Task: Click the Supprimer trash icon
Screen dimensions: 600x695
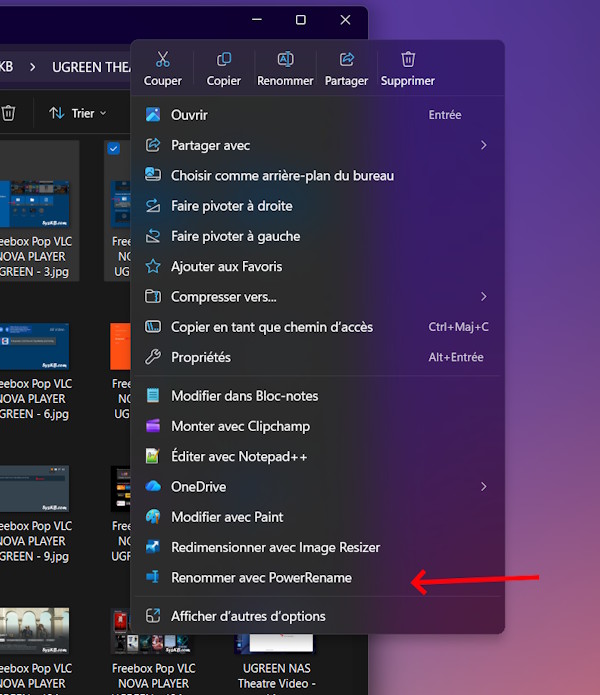Action: 408,60
